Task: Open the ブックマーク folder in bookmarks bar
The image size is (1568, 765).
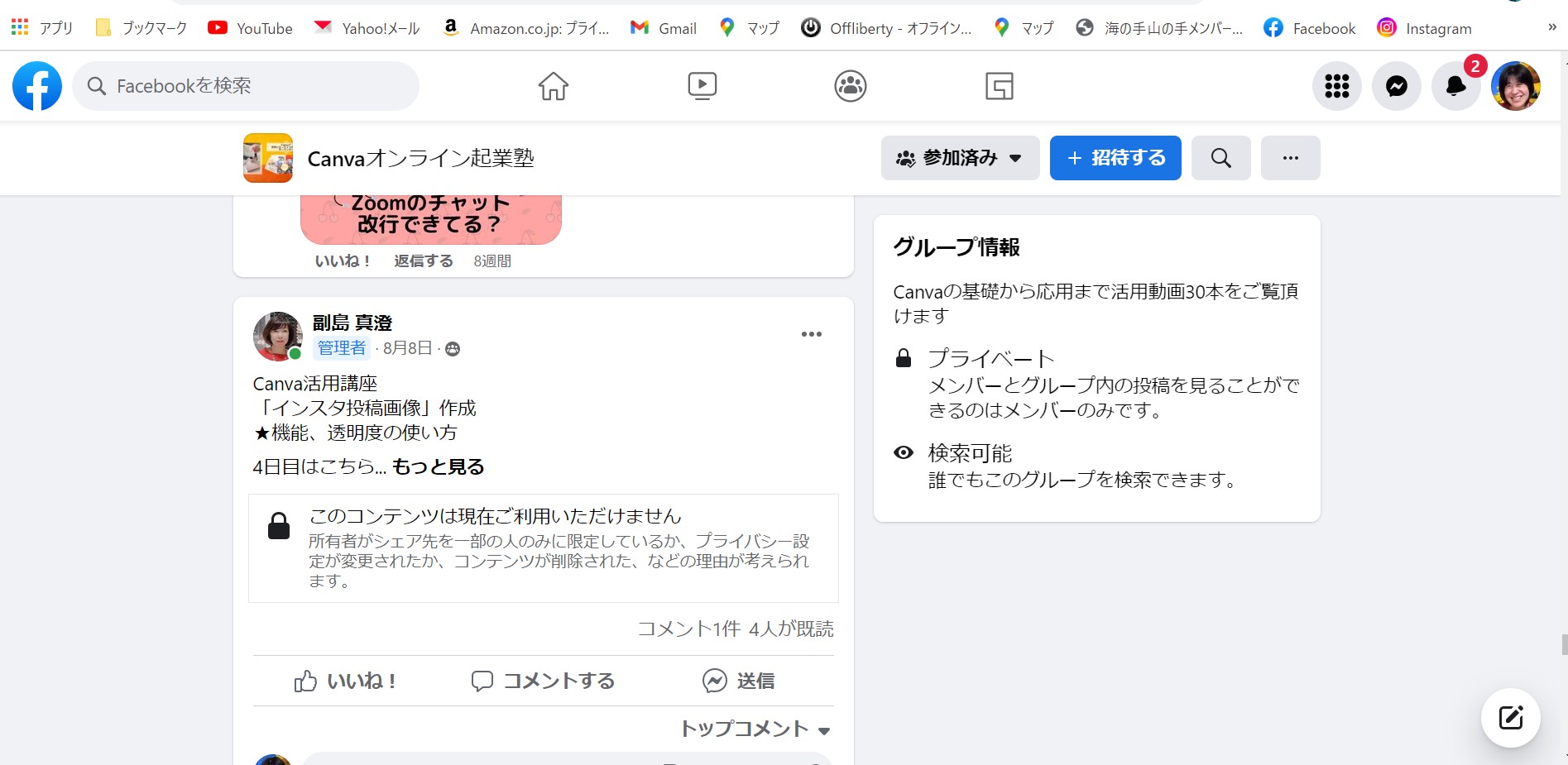Action: (x=141, y=28)
